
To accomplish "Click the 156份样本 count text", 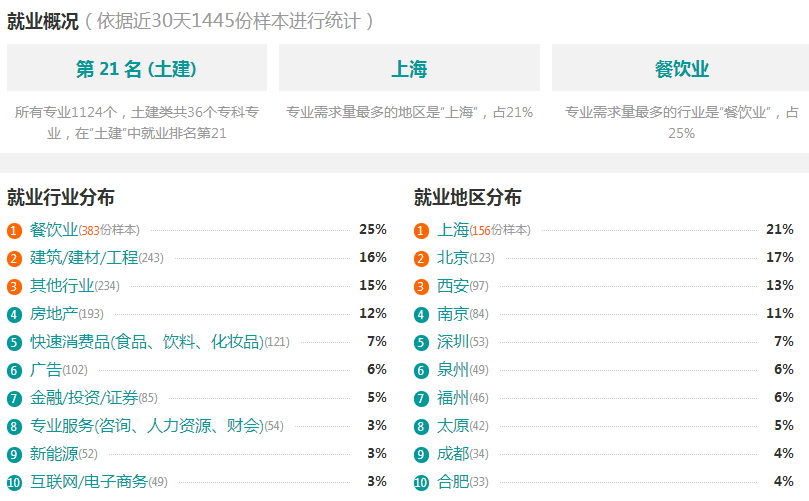I will tap(500, 230).
